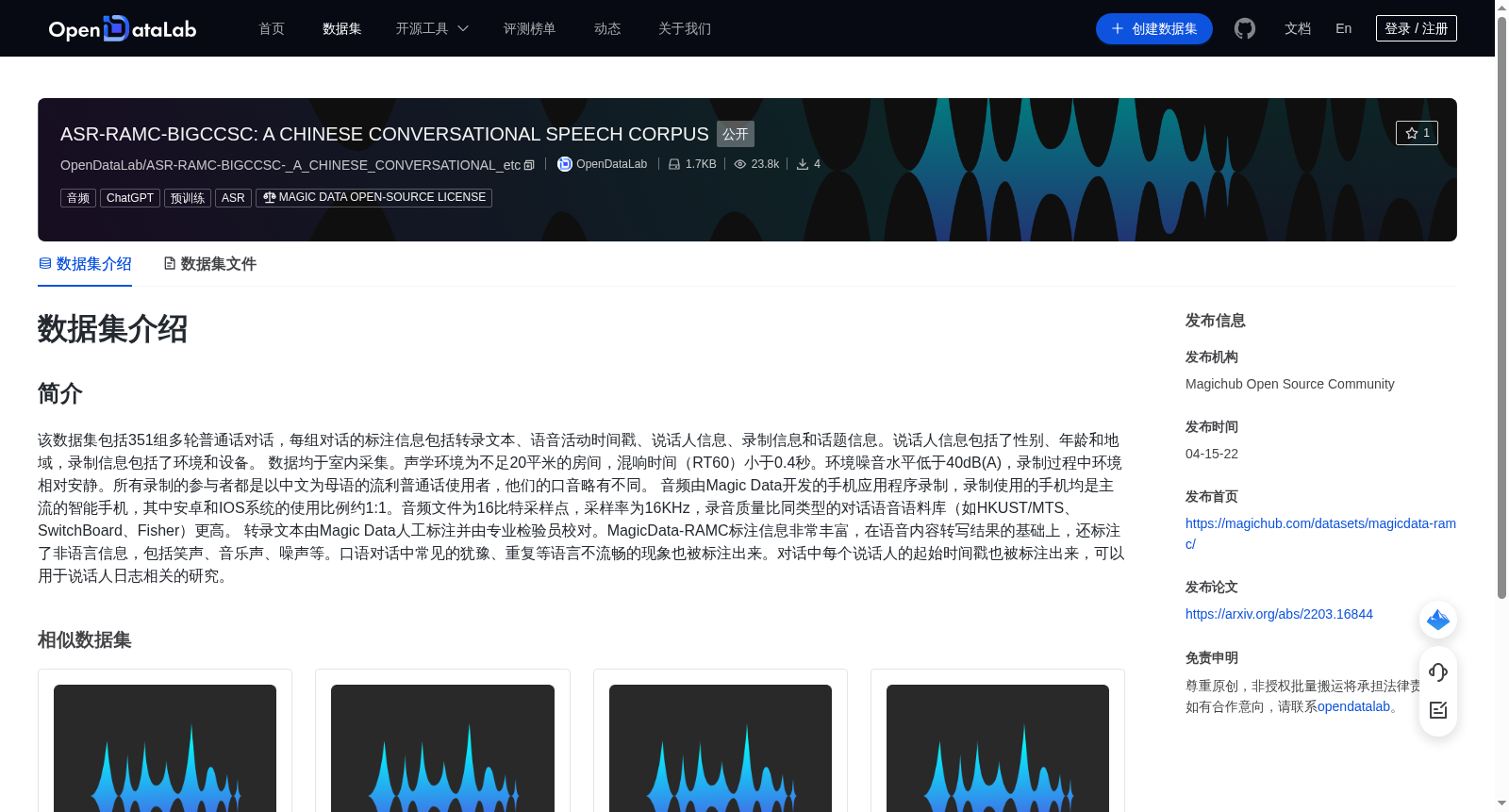Image resolution: width=1509 pixels, height=812 pixels.
Task: Open 关于我们 navigation item
Action: coord(685,28)
